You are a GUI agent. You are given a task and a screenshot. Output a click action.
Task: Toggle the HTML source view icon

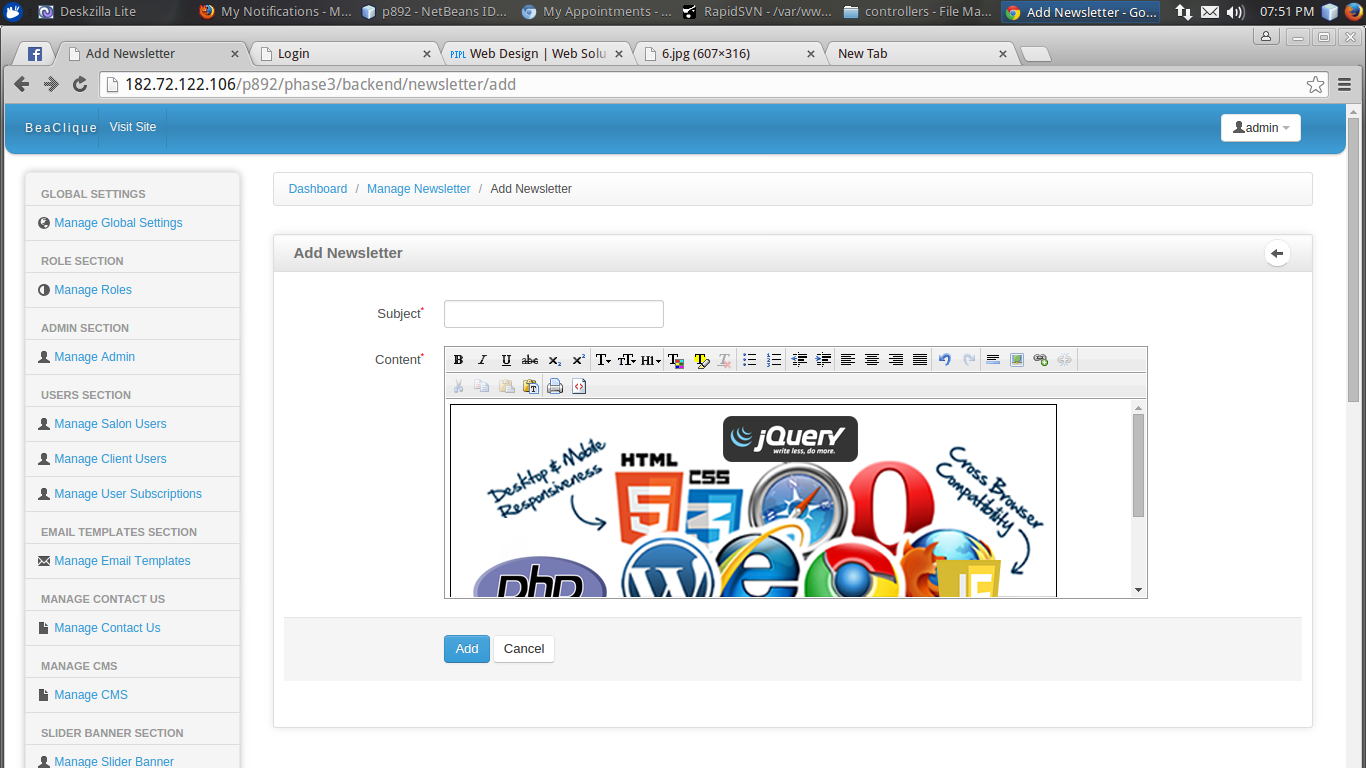[579, 386]
